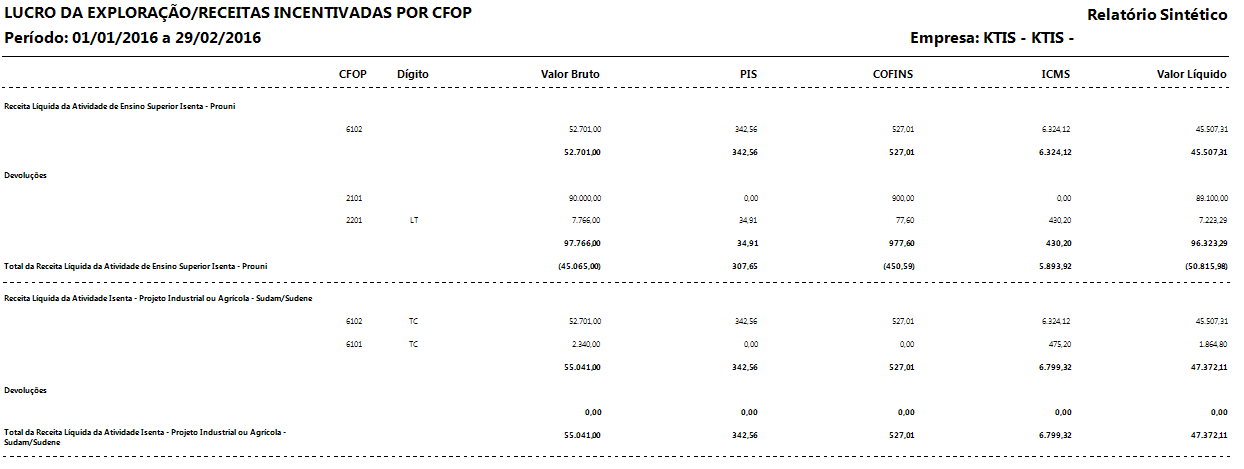Click the report title 'LUCRO DA EXPLORAÇÃO/RECEITAS INCENTIVADAS POR CFOP'

pyautogui.click(x=239, y=14)
